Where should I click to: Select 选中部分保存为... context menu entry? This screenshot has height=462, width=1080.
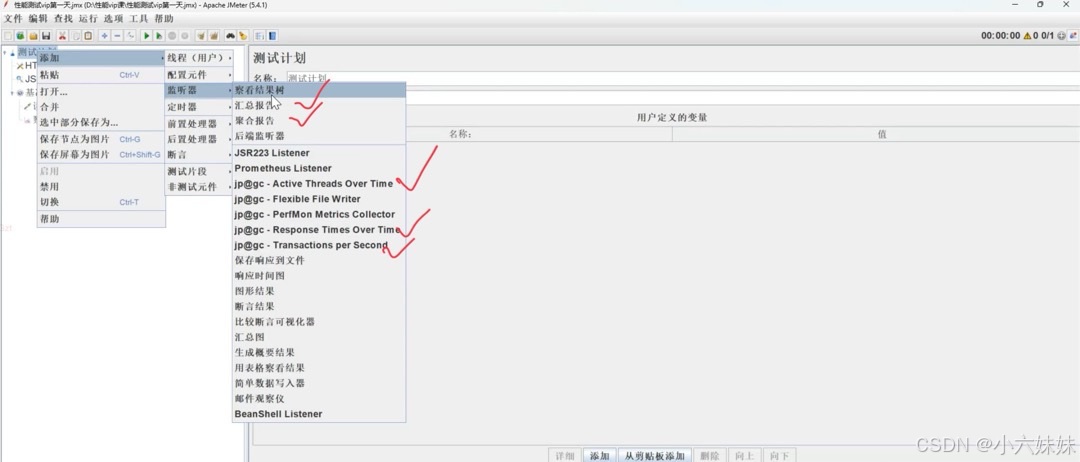pyautogui.click(x=101, y=123)
